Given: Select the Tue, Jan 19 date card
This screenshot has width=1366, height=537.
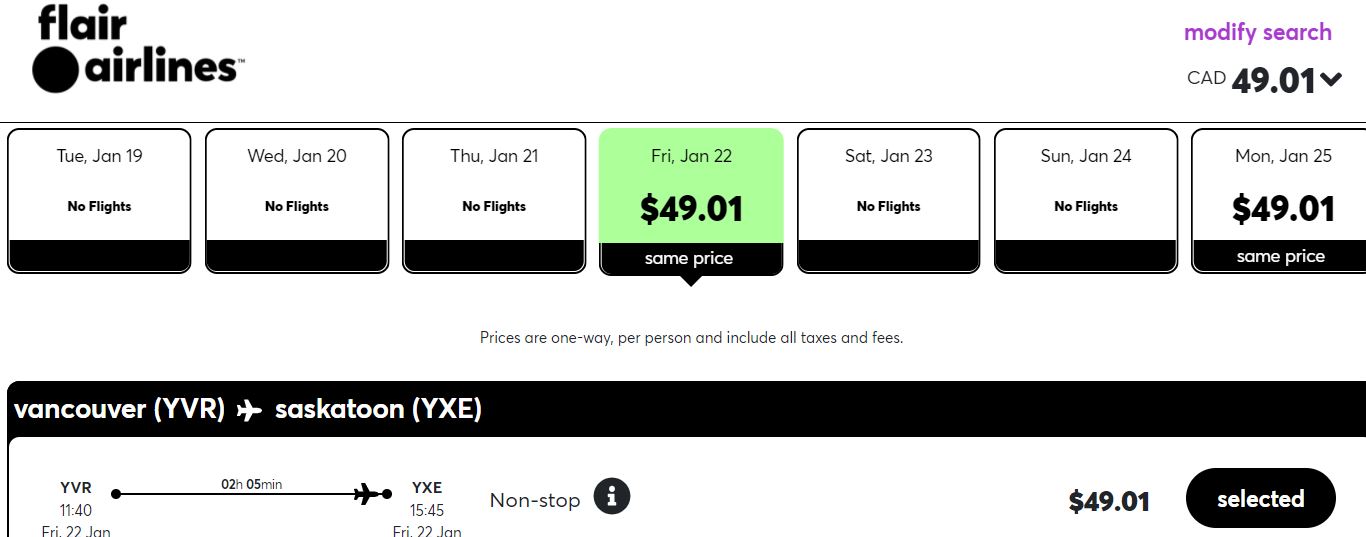Looking at the screenshot, I should click(99, 200).
